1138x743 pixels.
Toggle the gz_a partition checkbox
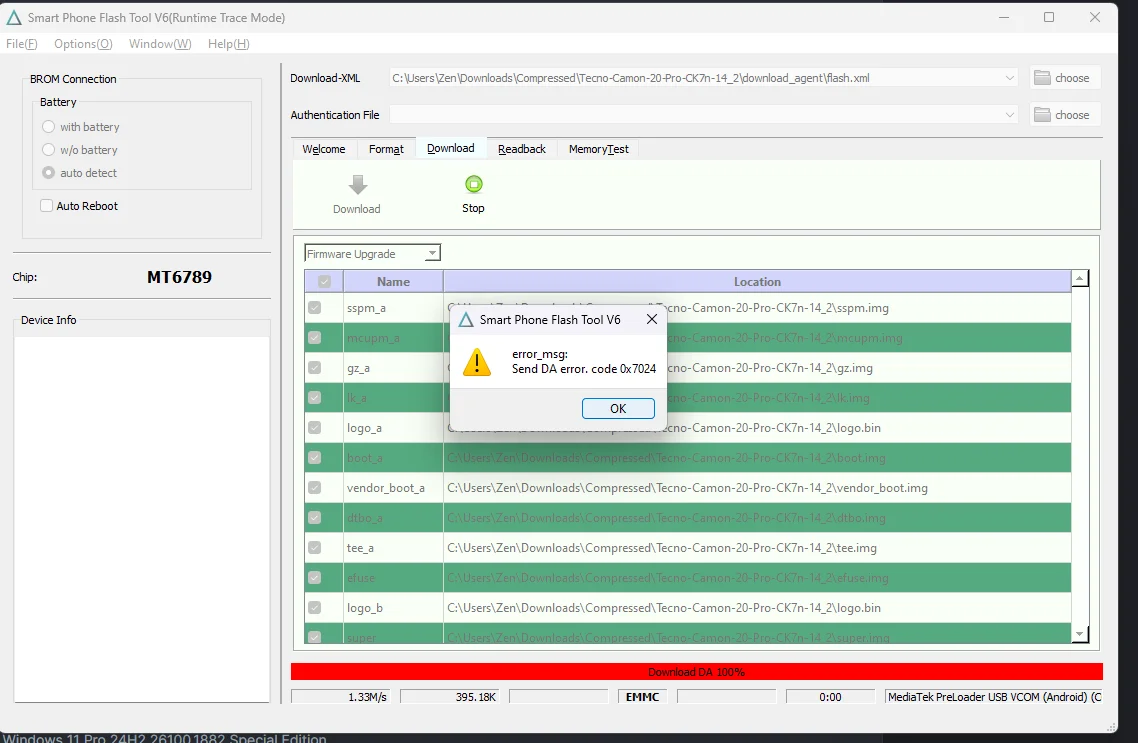[x=314, y=368]
